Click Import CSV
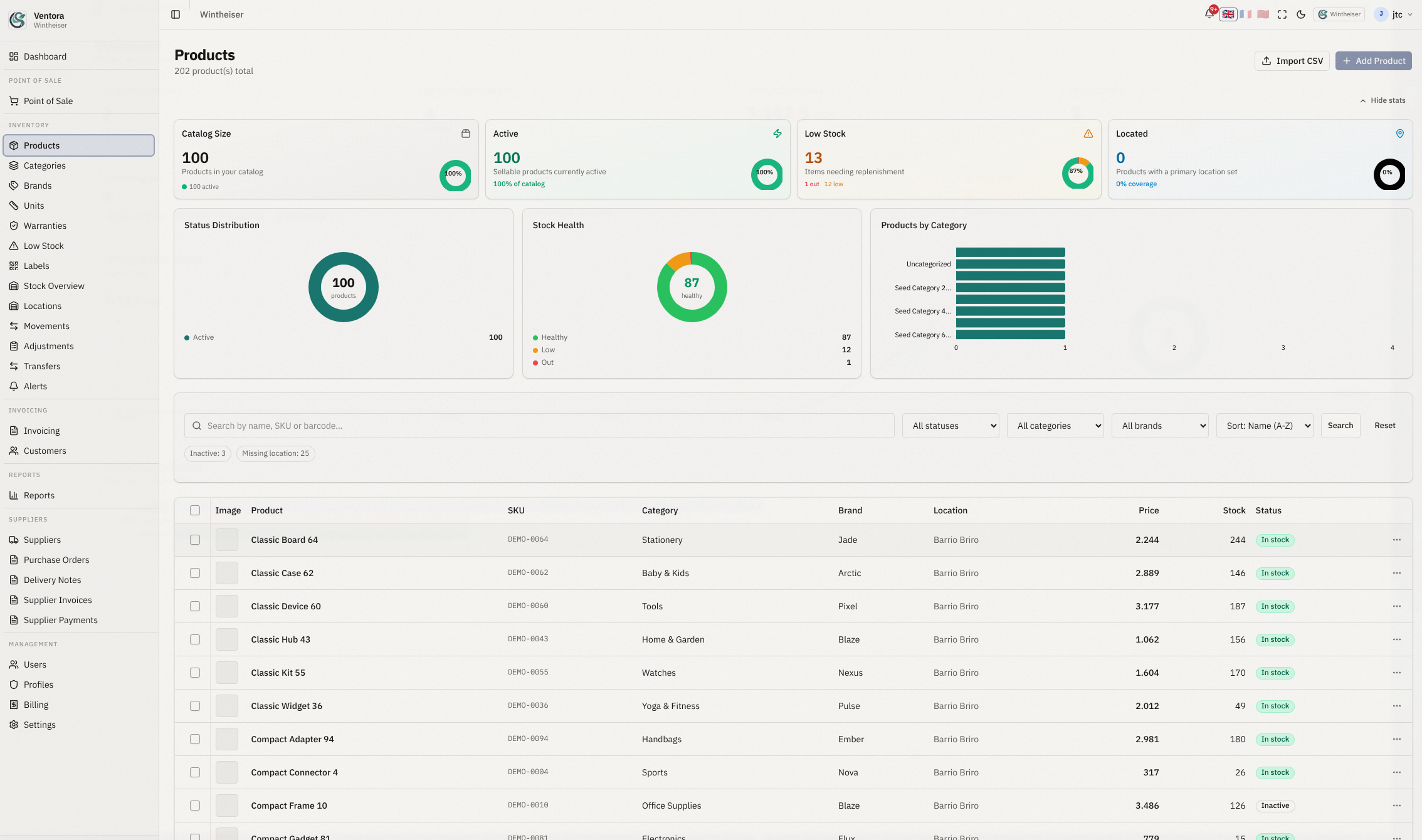This screenshot has height=840, width=1422. (x=1292, y=60)
